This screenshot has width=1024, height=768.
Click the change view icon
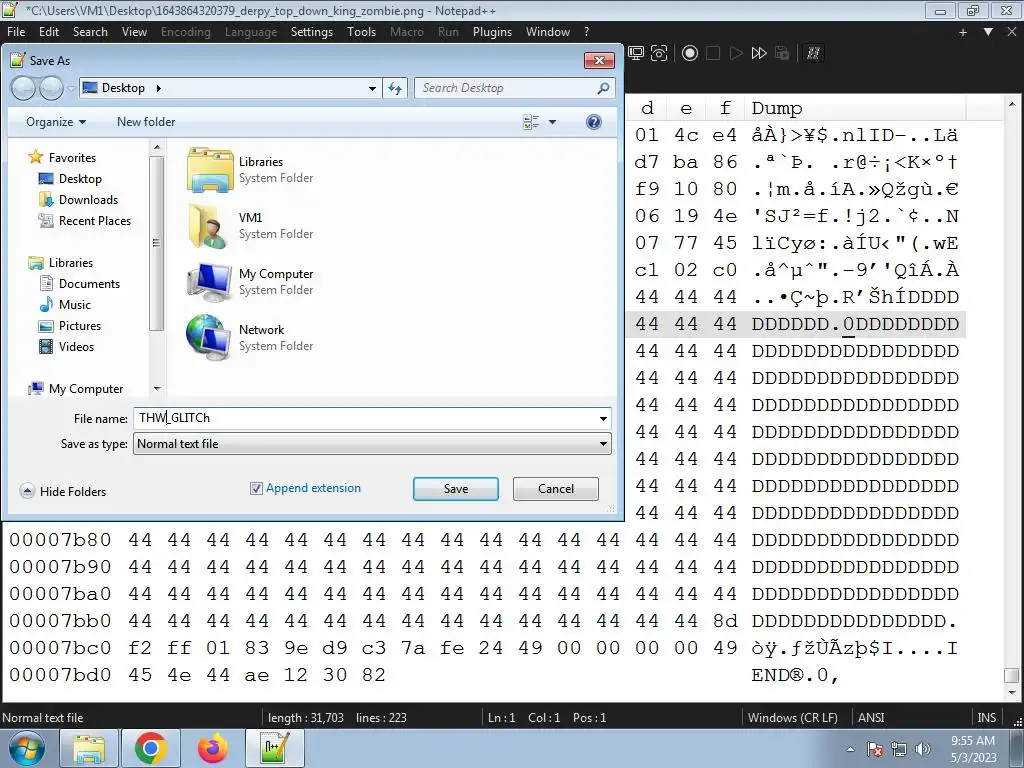click(x=531, y=122)
